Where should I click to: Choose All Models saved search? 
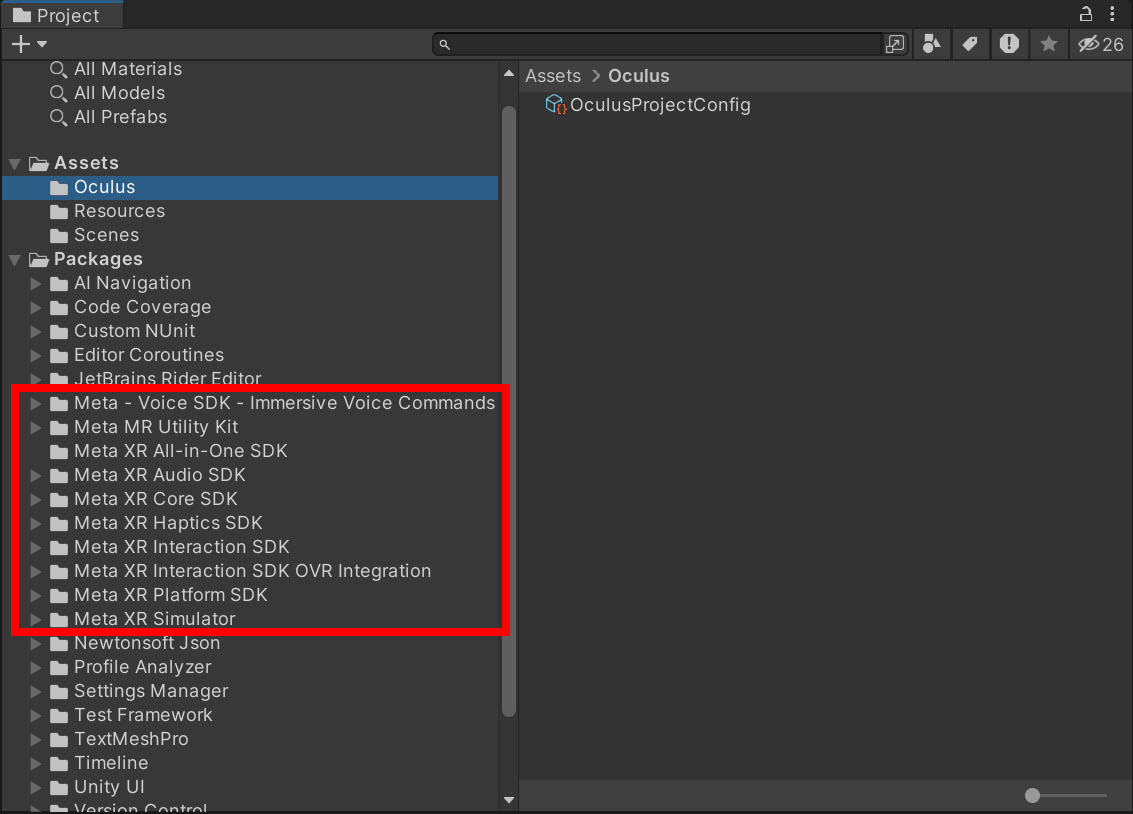119,92
